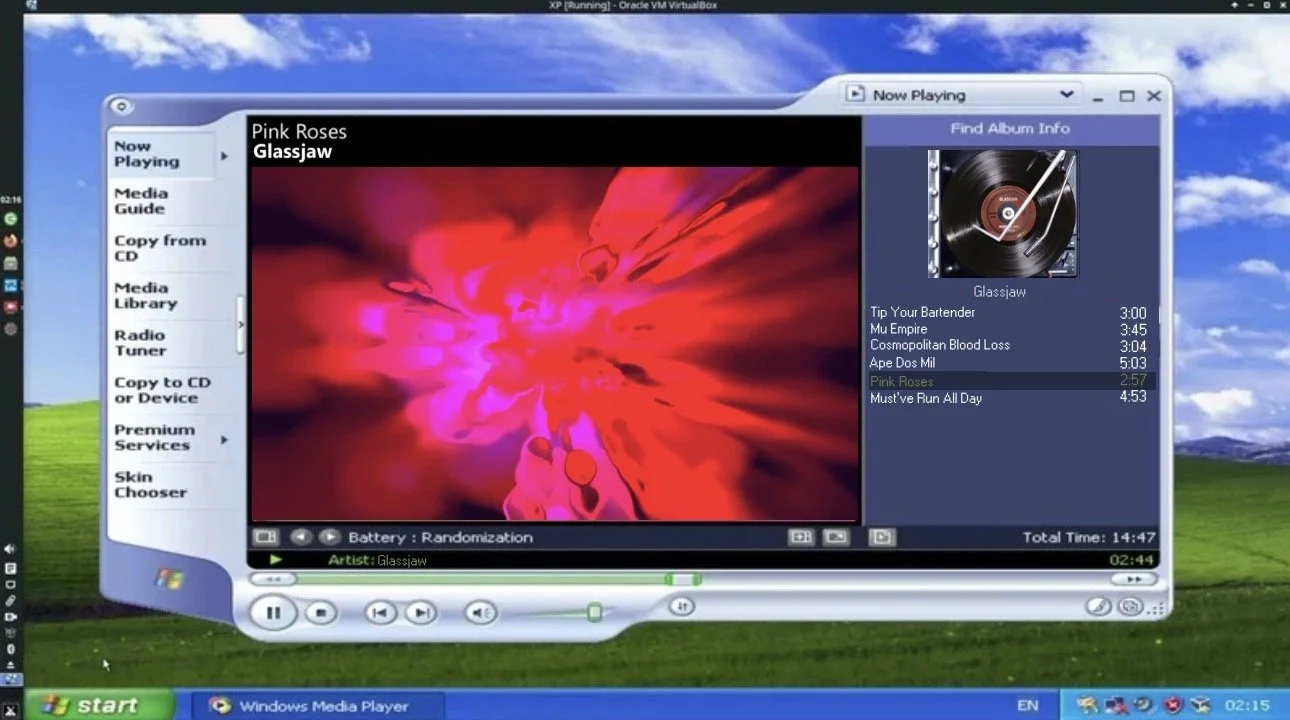Select the track Tip Your Bartender
This screenshot has height=720, width=1290.
[x=1008, y=312]
